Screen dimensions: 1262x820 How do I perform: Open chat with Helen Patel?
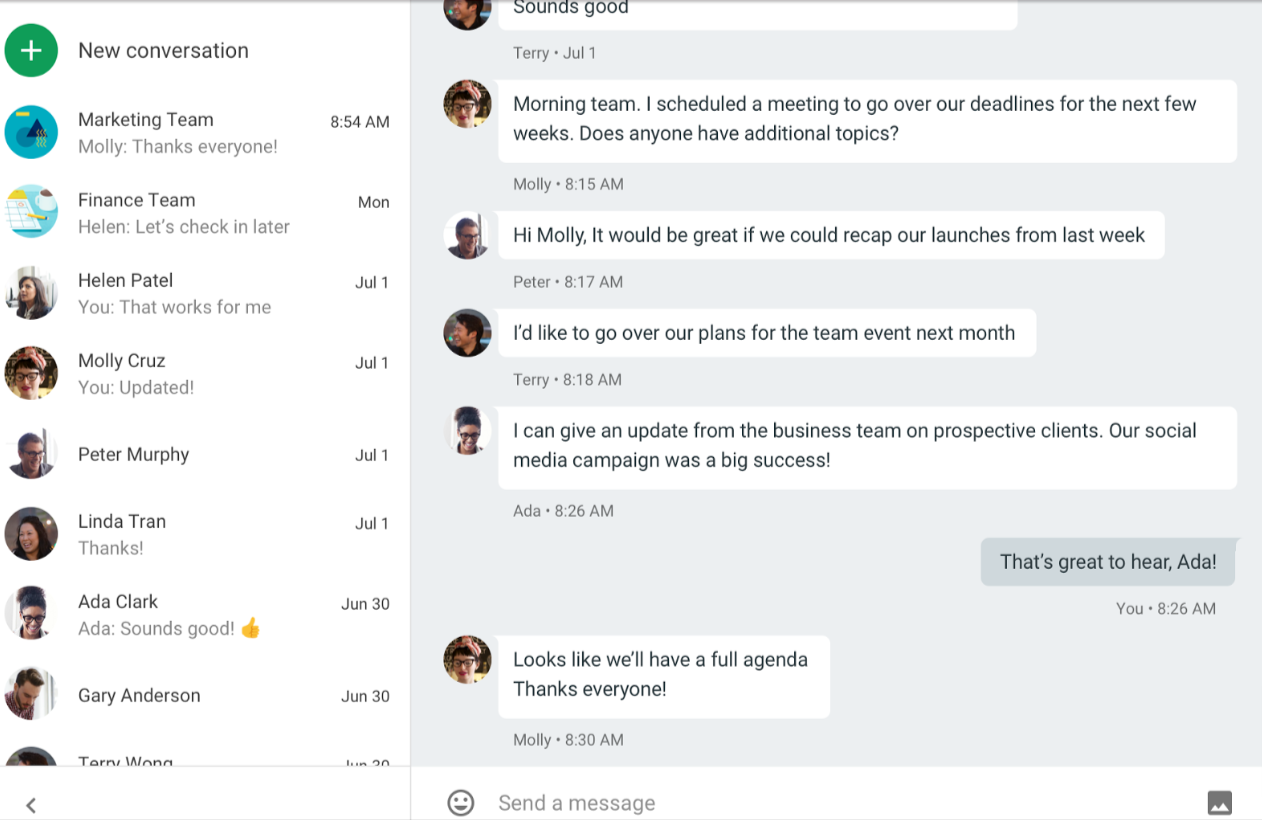tap(200, 293)
